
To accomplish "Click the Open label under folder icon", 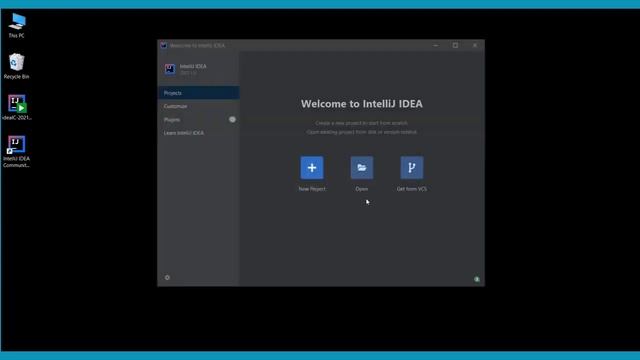I will 362,189.
